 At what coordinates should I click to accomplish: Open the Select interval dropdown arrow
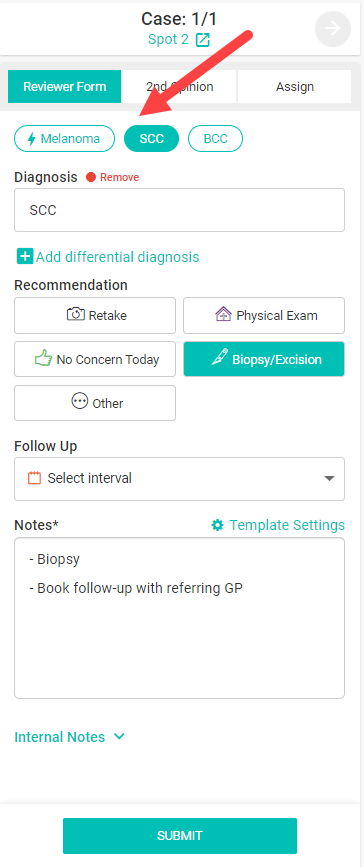329,478
